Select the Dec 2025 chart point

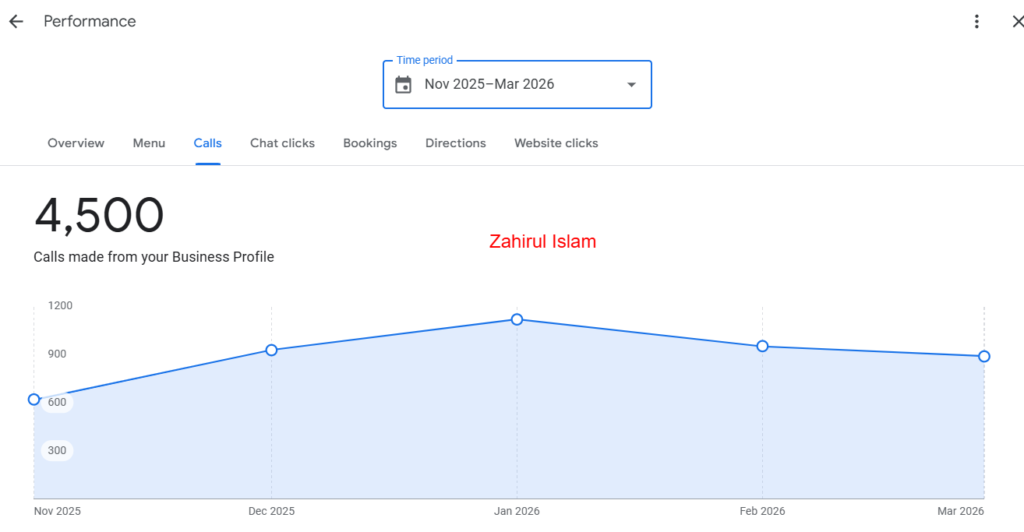pos(271,350)
